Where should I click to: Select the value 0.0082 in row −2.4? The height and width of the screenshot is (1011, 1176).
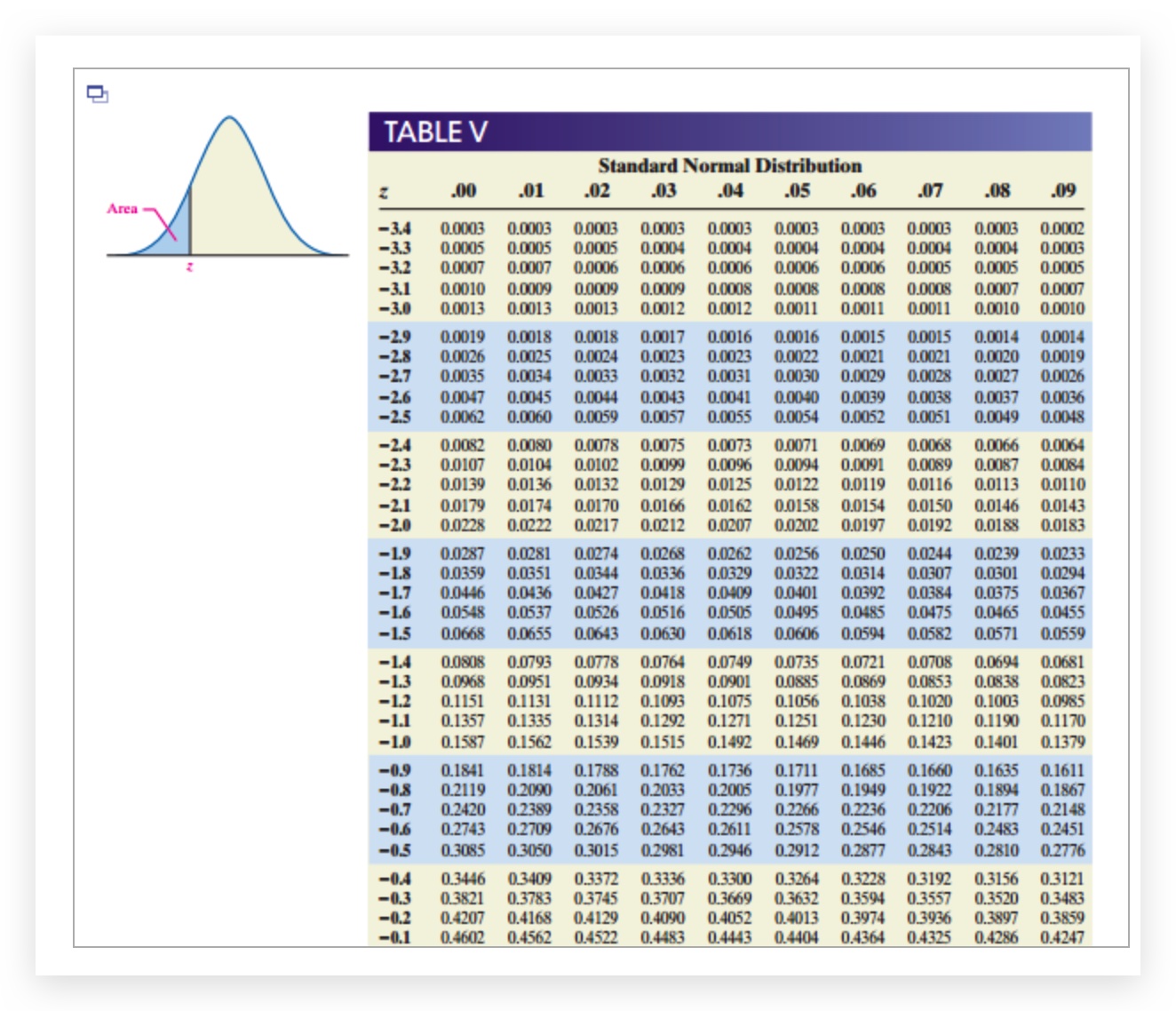pos(463,445)
